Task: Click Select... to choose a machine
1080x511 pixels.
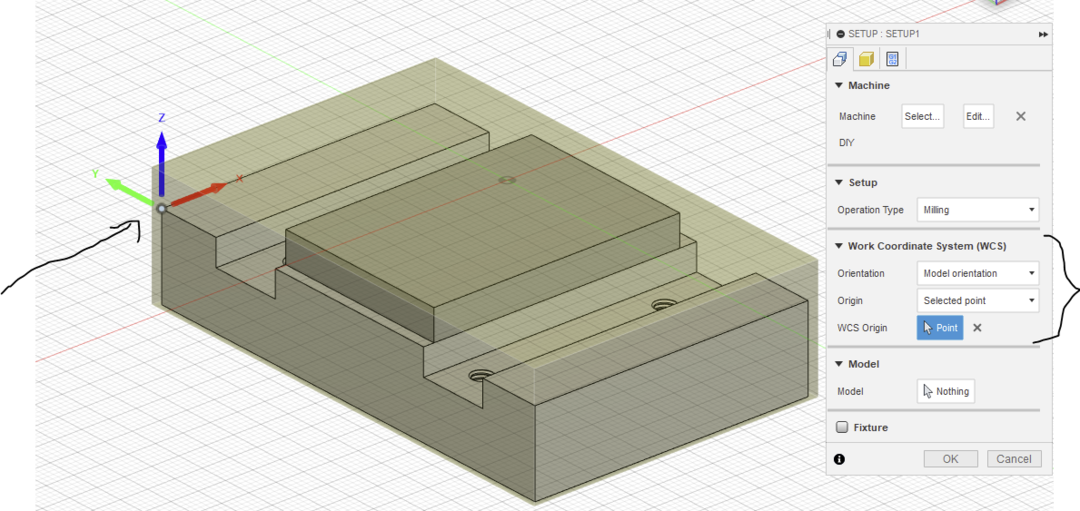Action: 922,116
